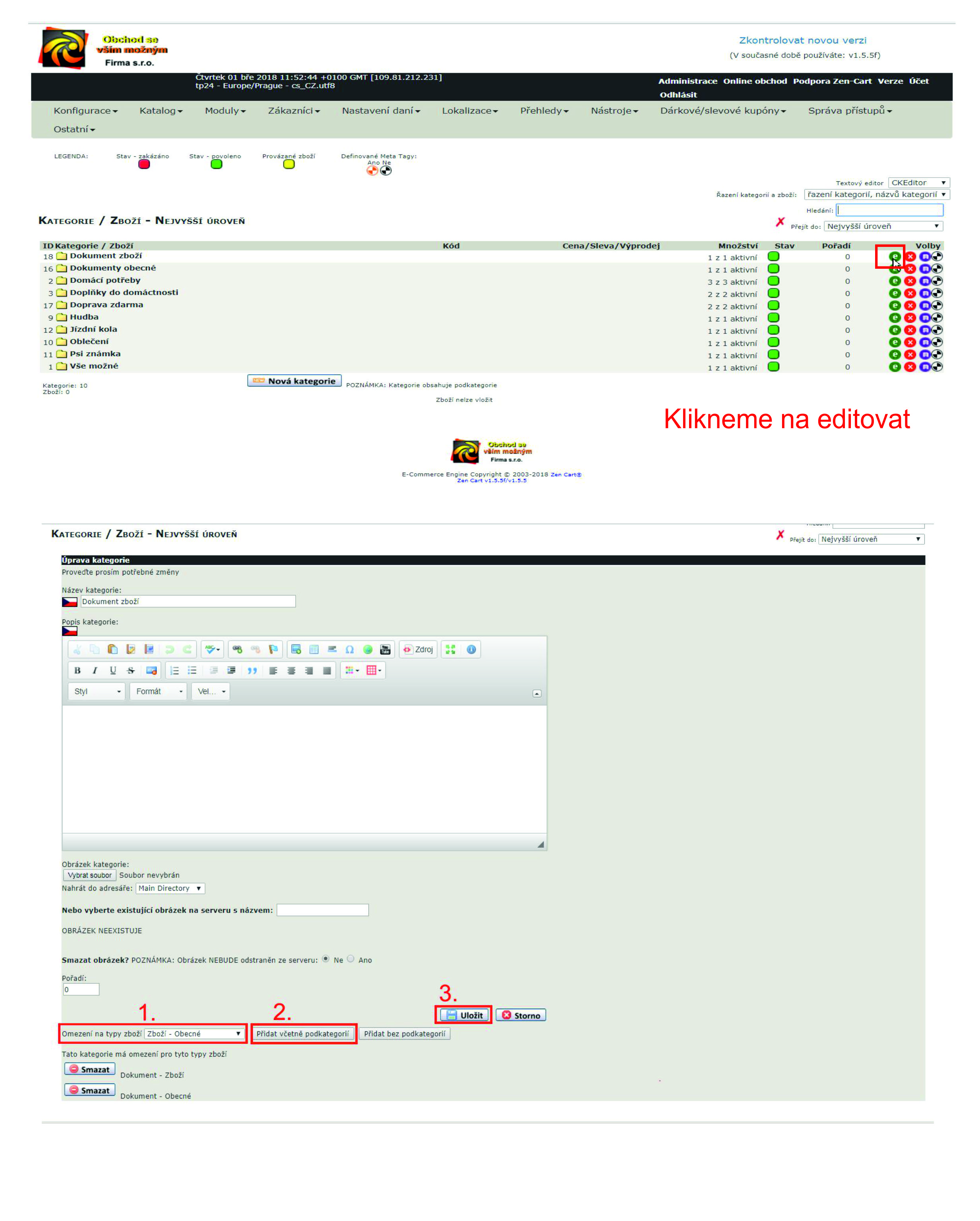The height and width of the screenshot is (1221, 980).
Task: Open 'Omezení na typy zboží' dropdown
Action: click(194, 1033)
